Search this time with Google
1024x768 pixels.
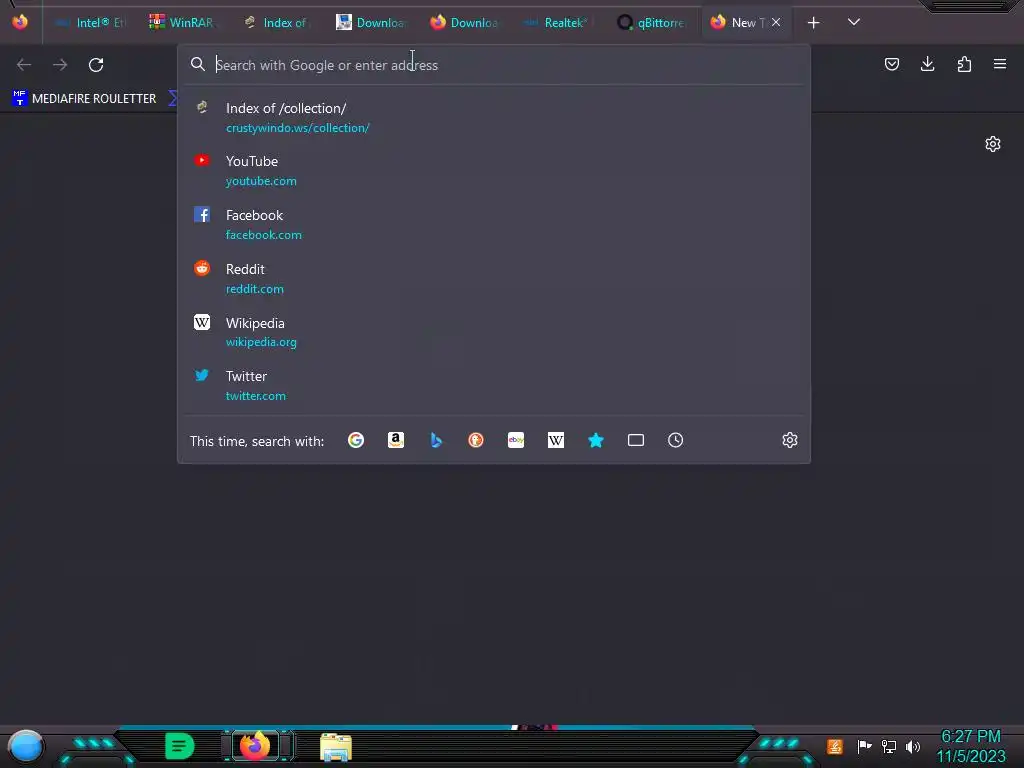coord(356,440)
